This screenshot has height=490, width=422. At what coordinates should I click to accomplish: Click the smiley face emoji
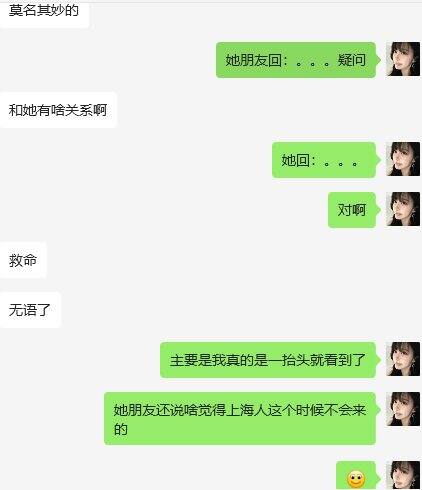coord(356,480)
